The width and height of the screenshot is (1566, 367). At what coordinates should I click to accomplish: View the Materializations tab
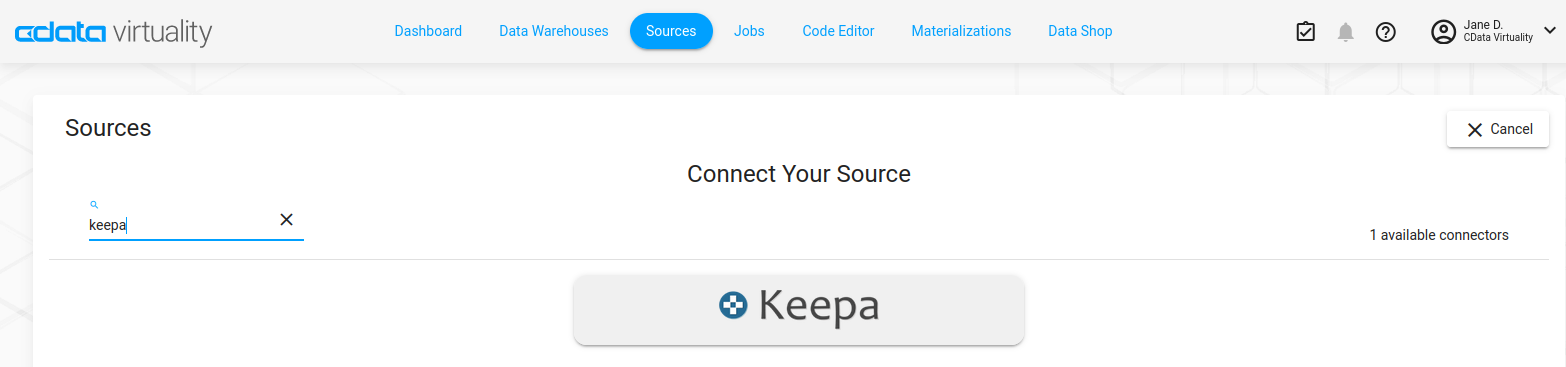click(961, 31)
